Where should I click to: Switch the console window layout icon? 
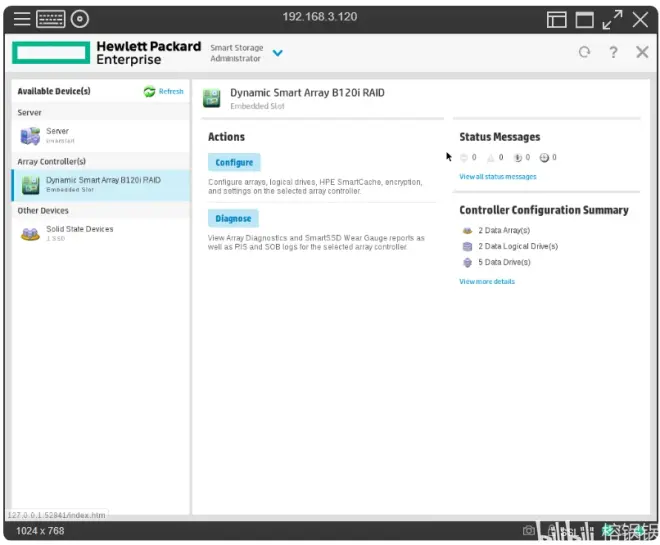(556, 19)
